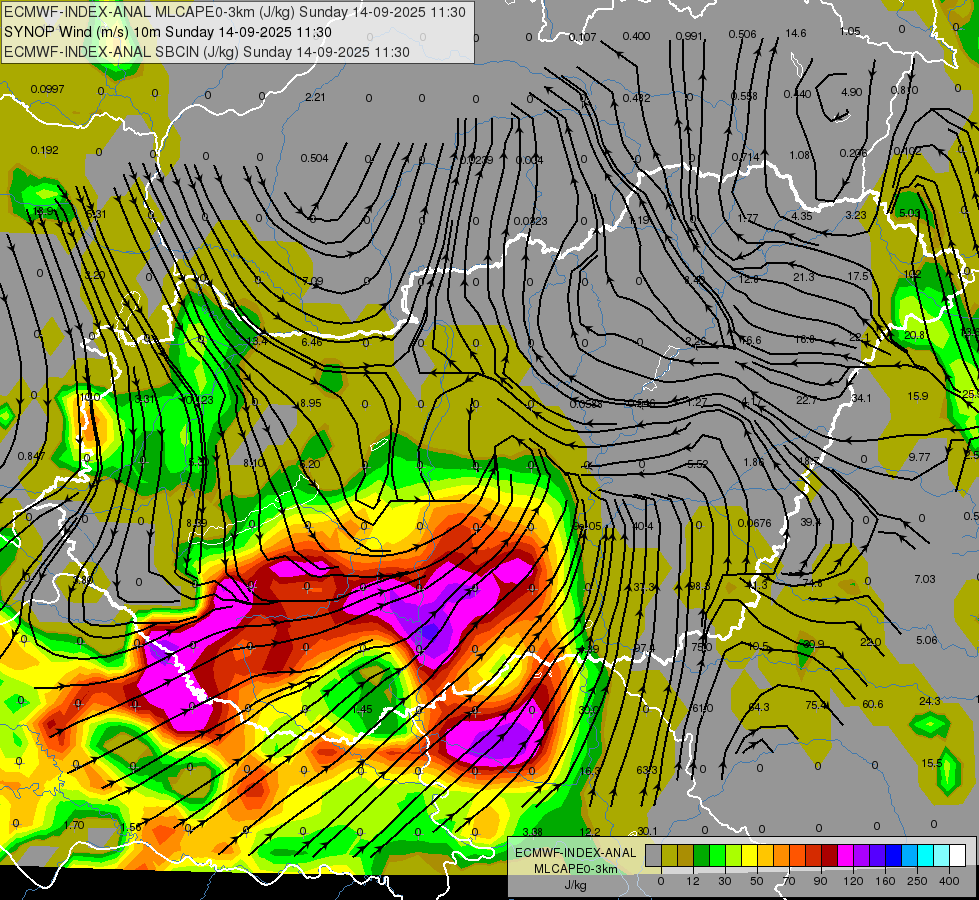Image resolution: width=979 pixels, height=900 pixels.
Task: Click the MLCAPE0-3km title line
Action: pyautogui.click(x=235, y=12)
